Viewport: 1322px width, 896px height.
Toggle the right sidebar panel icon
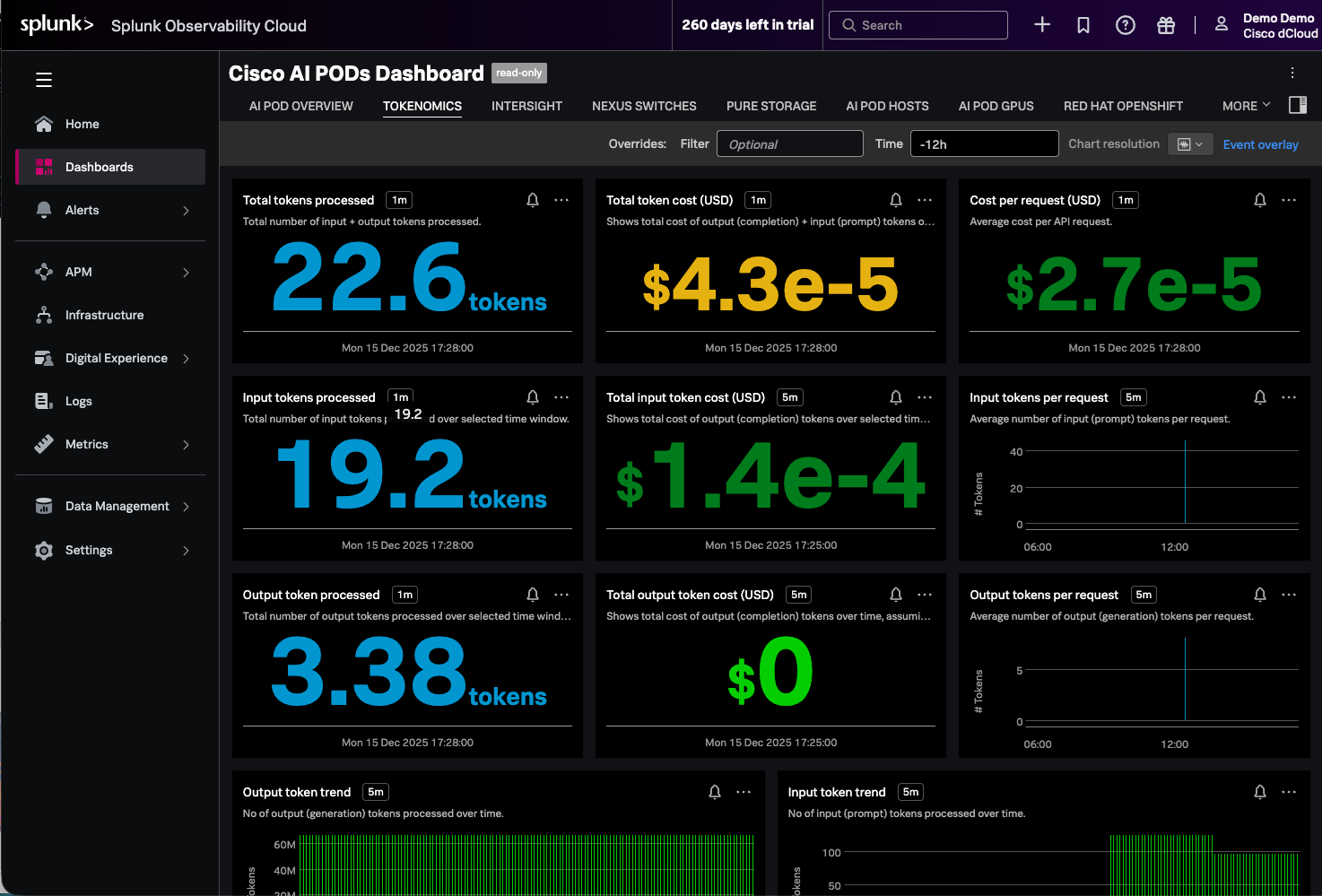click(x=1297, y=105)
